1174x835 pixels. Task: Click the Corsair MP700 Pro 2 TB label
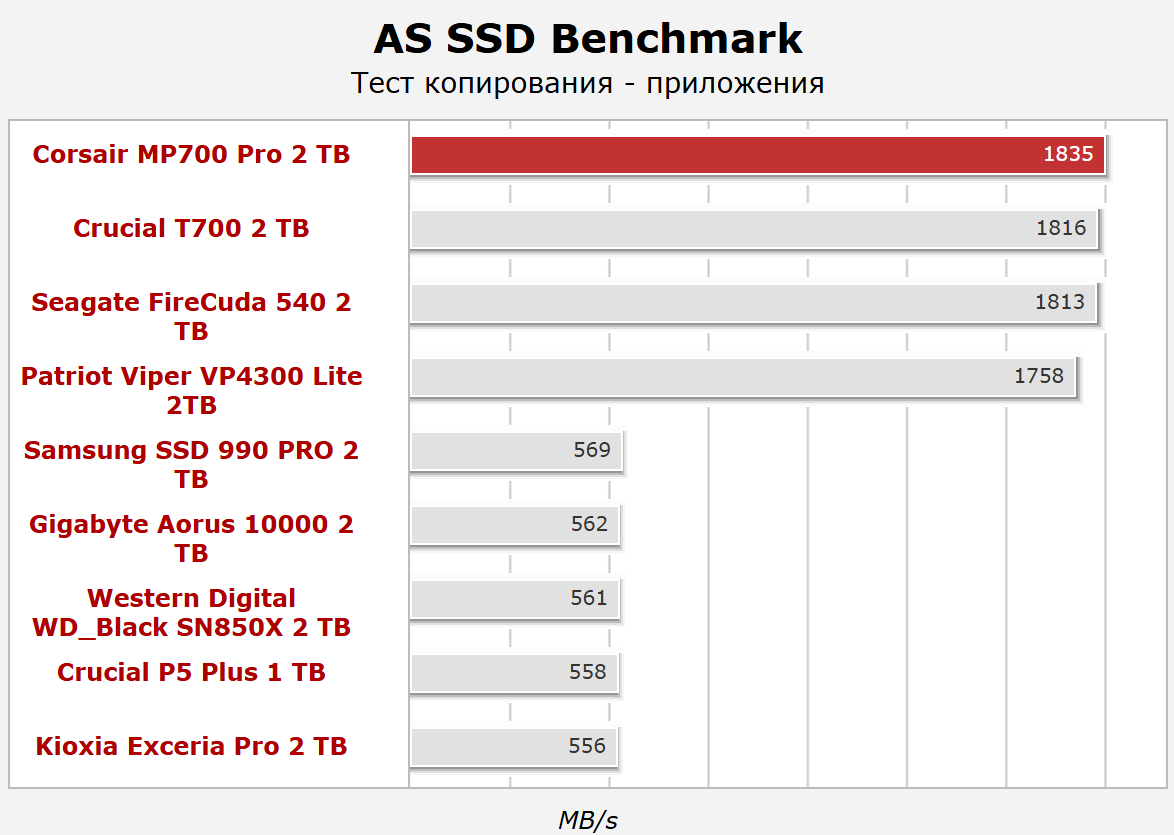point(191,155)
